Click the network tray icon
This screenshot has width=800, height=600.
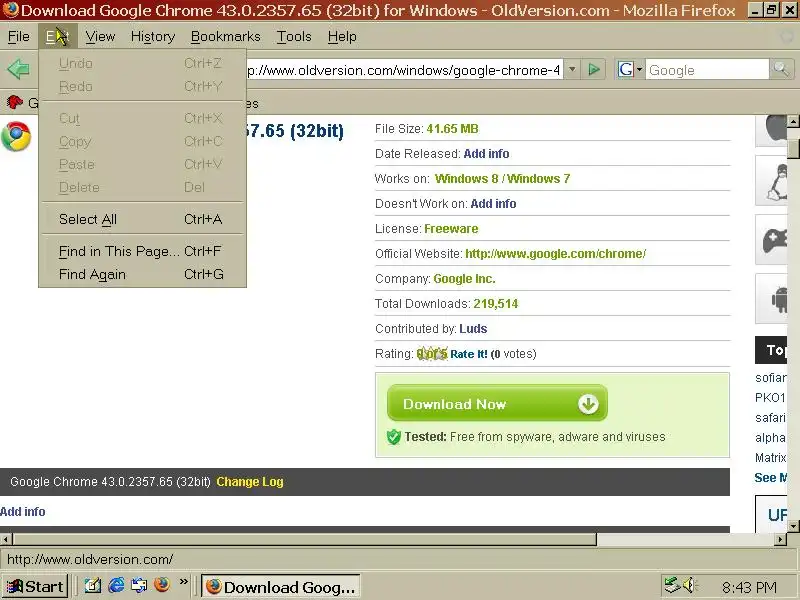pos(672,585)
